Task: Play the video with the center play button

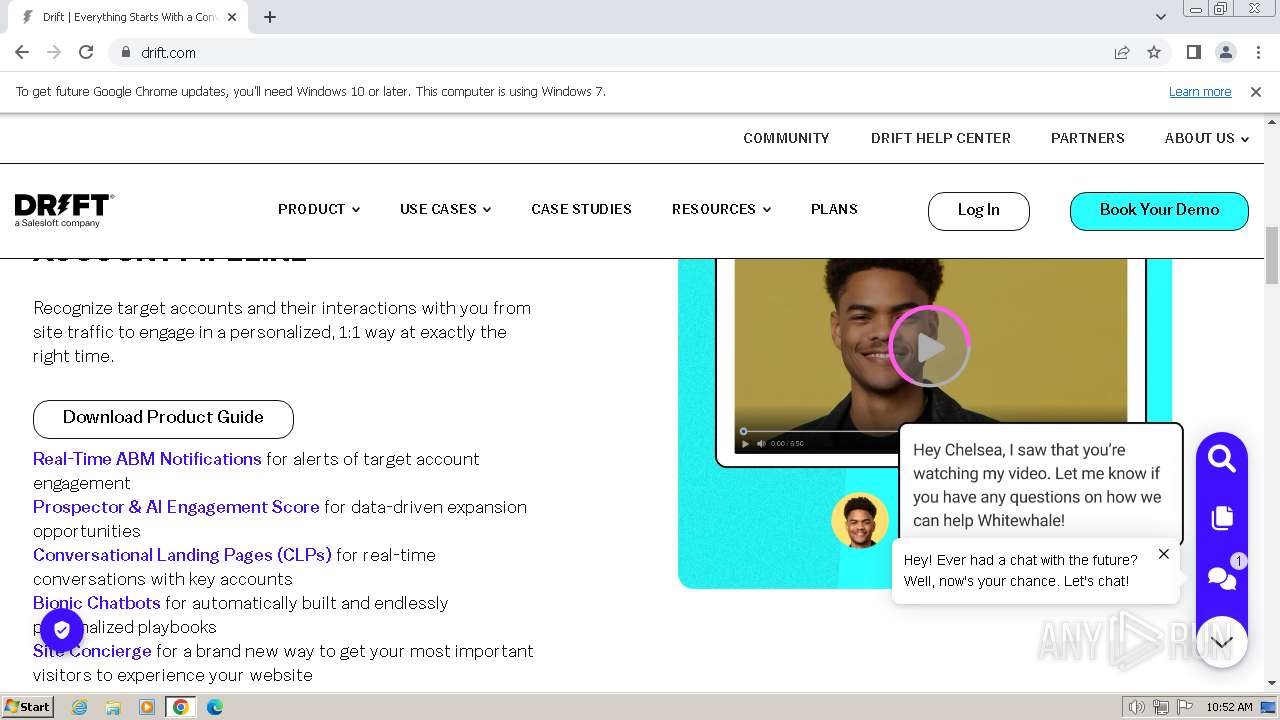Action: [929, 347]
